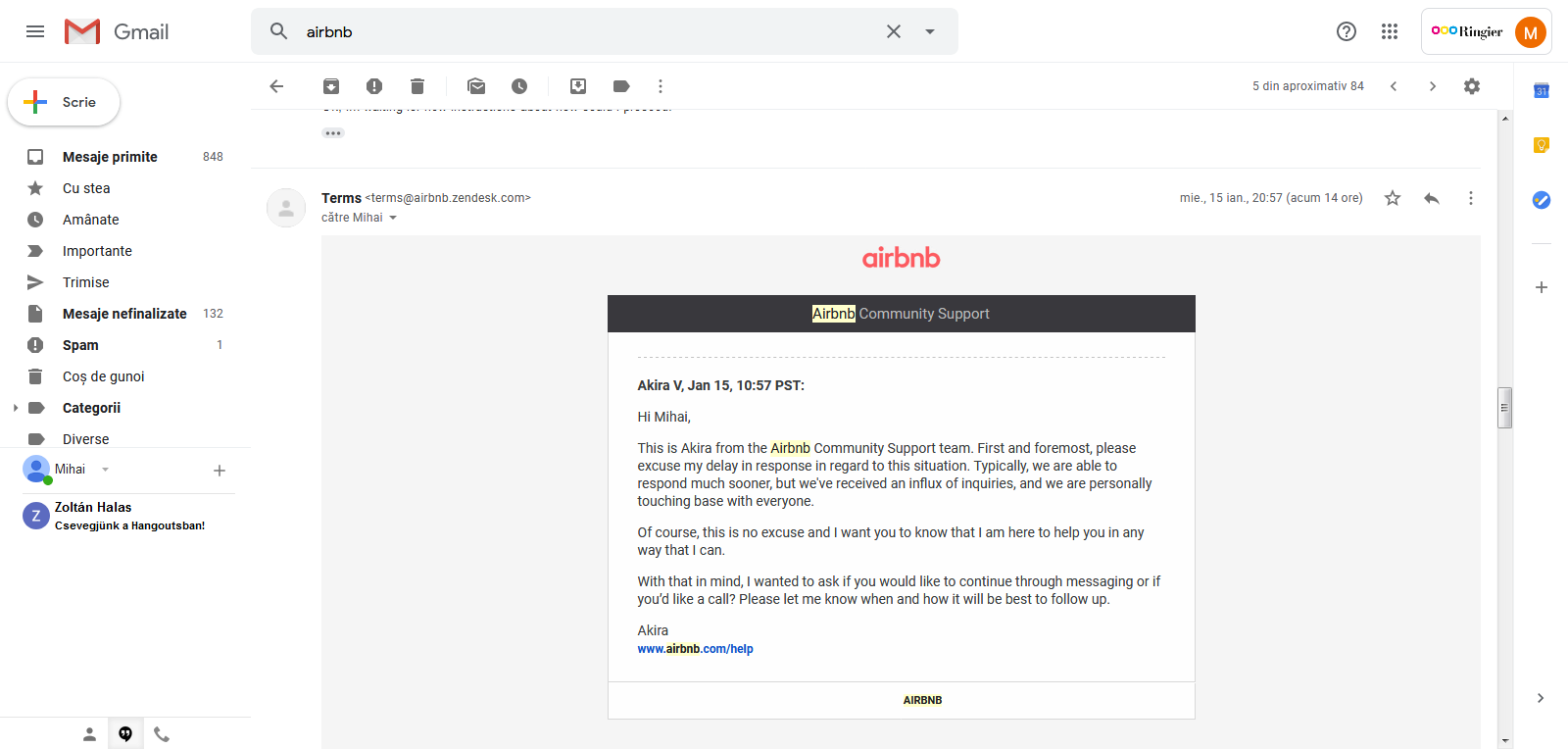Expand recipient details next to Mihai
Viewport: 1568px width, 749px height.
(393, 218)
